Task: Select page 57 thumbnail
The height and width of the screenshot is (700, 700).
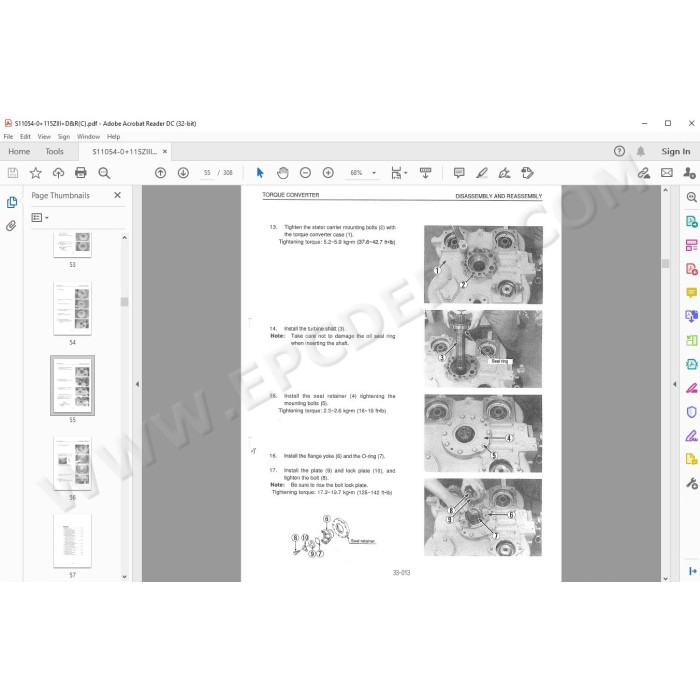Action: coord(72,541)
